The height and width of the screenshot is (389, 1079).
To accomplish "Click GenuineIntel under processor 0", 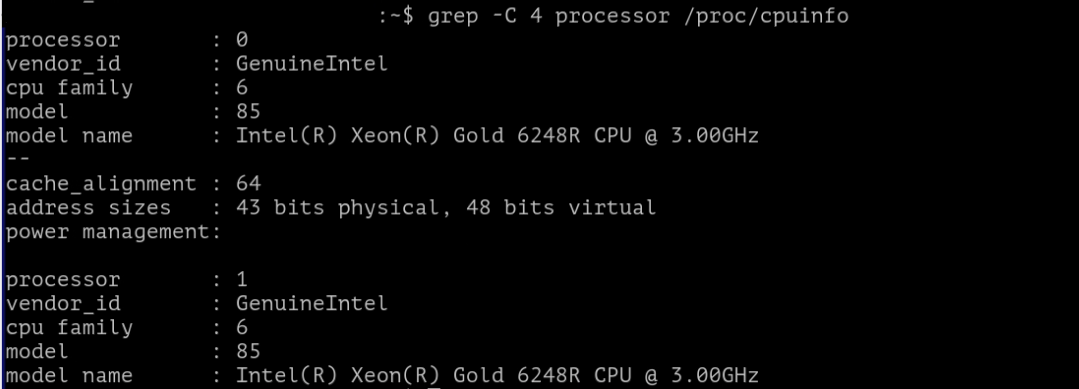I will 312,64.
